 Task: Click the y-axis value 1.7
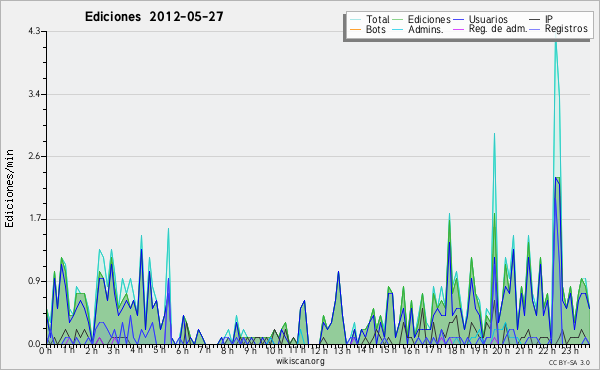click(34, 219)
